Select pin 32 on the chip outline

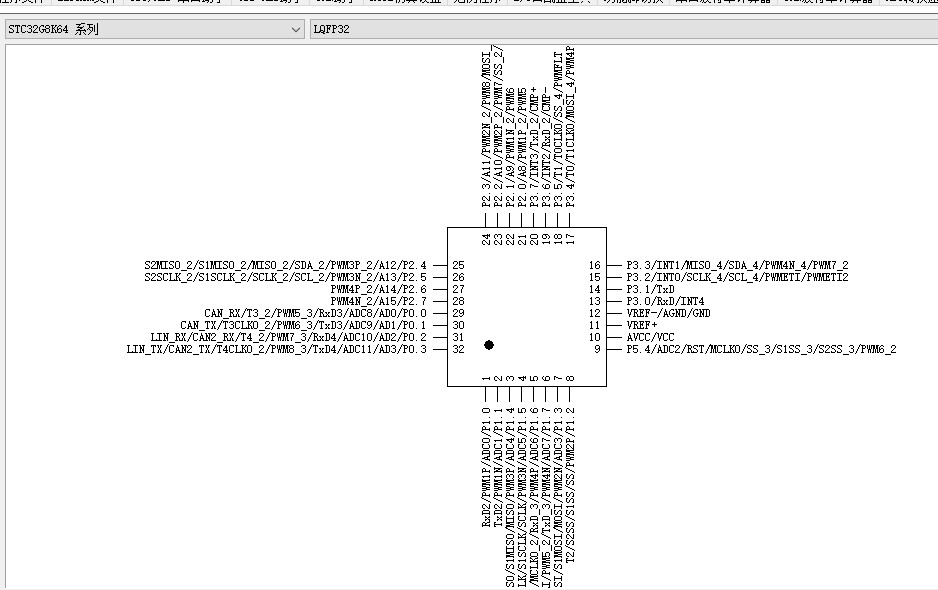coord(458,349)
